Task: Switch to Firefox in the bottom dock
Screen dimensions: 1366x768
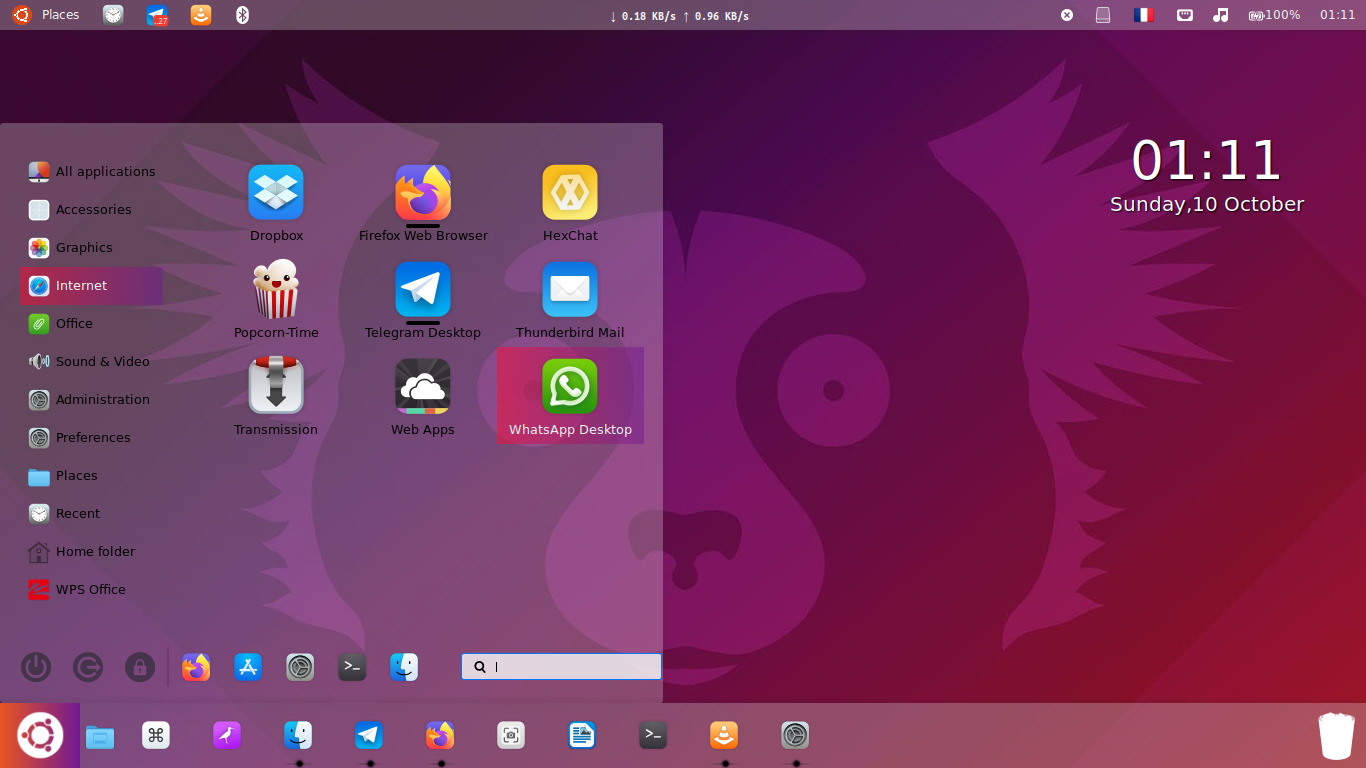Action: point(440,736)
